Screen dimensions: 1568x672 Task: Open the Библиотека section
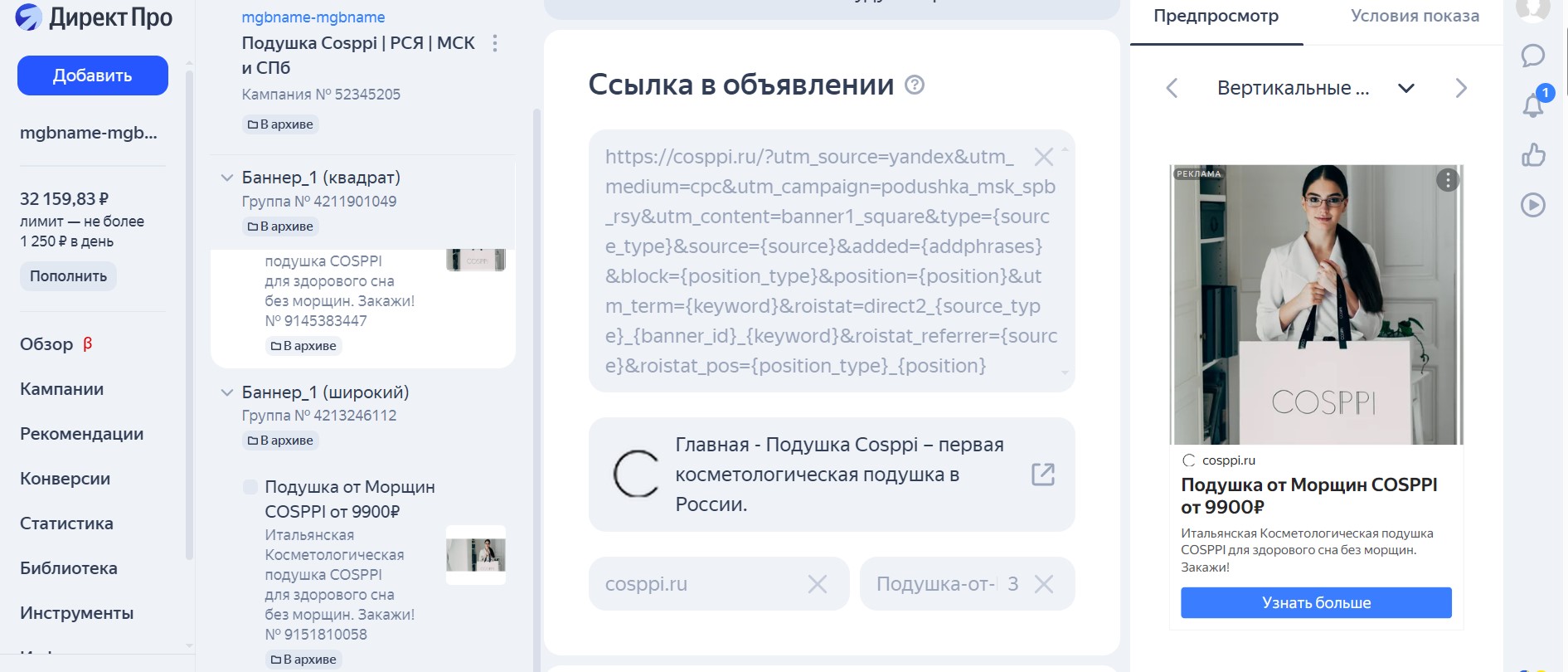[69, 568]
